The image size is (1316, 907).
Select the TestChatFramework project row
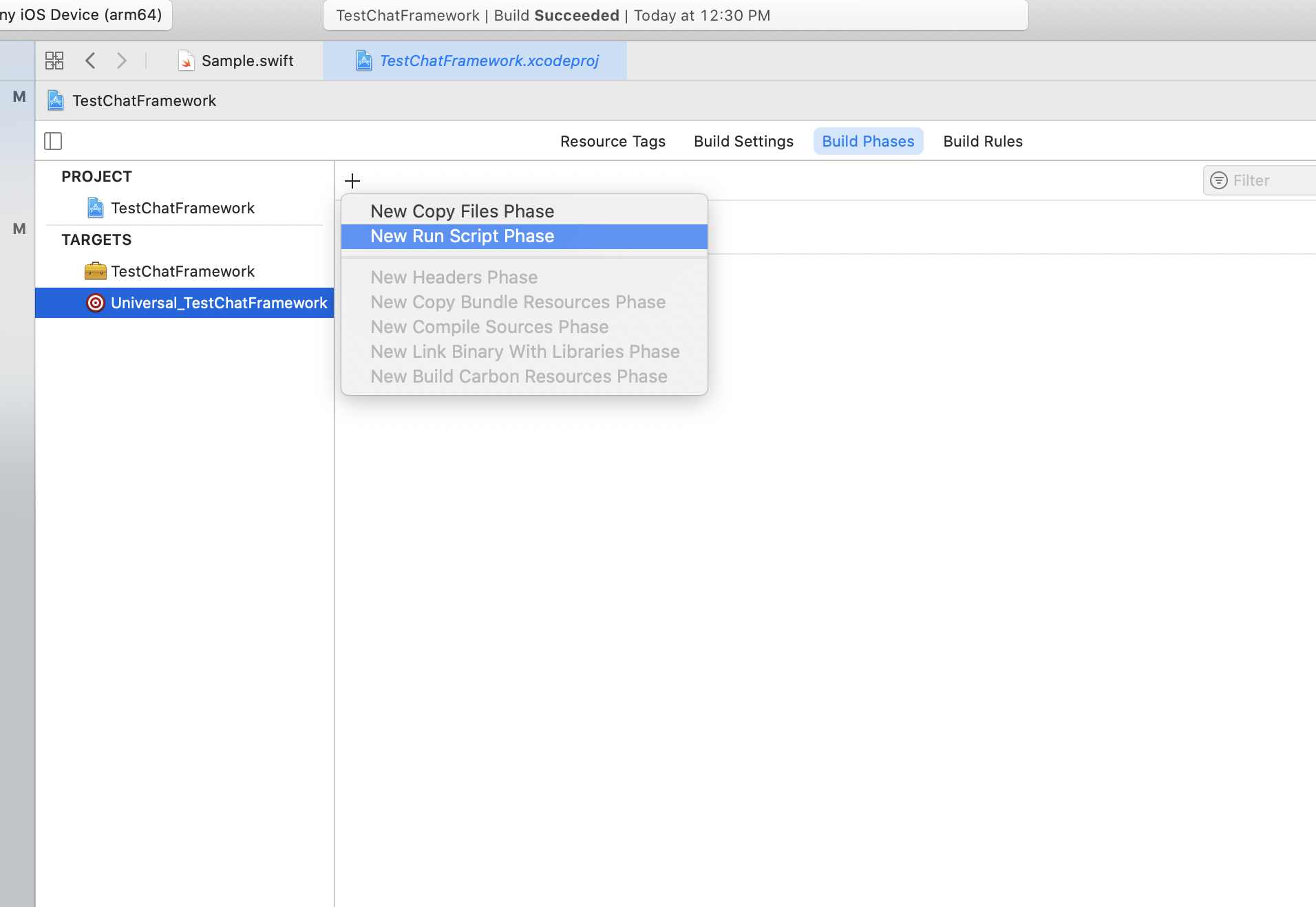pyautogui.click(x=184, y=208)
